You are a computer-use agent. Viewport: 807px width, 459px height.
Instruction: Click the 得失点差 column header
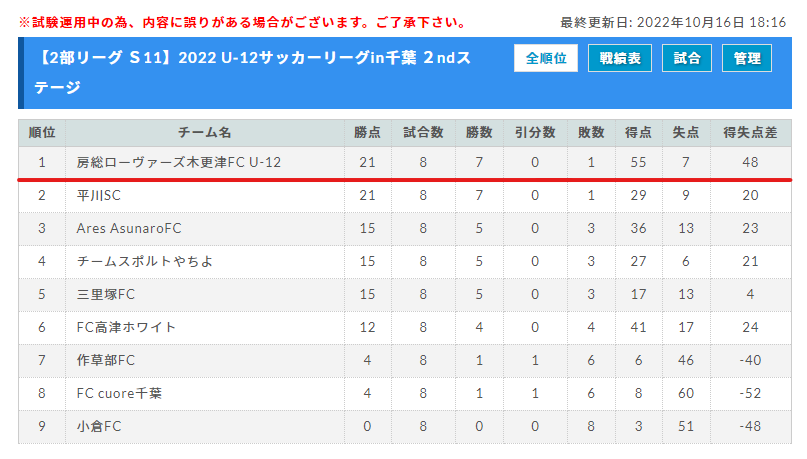750,133
